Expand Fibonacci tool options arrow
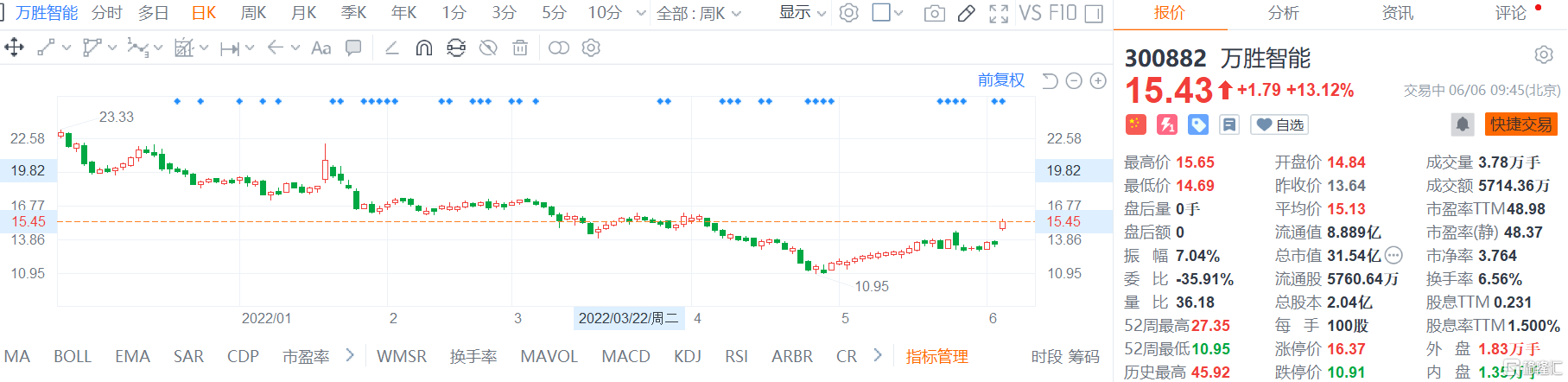This screenshot has width=1568, height=382. click(x=204, y=48)
